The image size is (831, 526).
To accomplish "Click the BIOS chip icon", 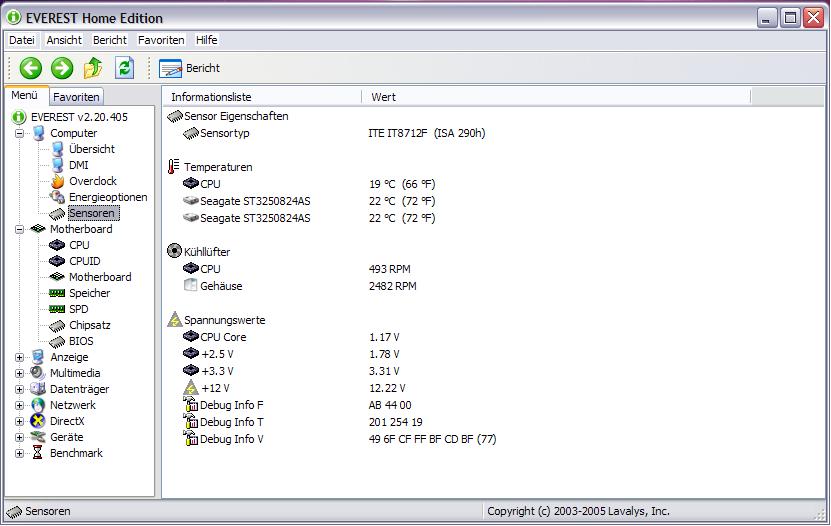I will pos(57,342).
